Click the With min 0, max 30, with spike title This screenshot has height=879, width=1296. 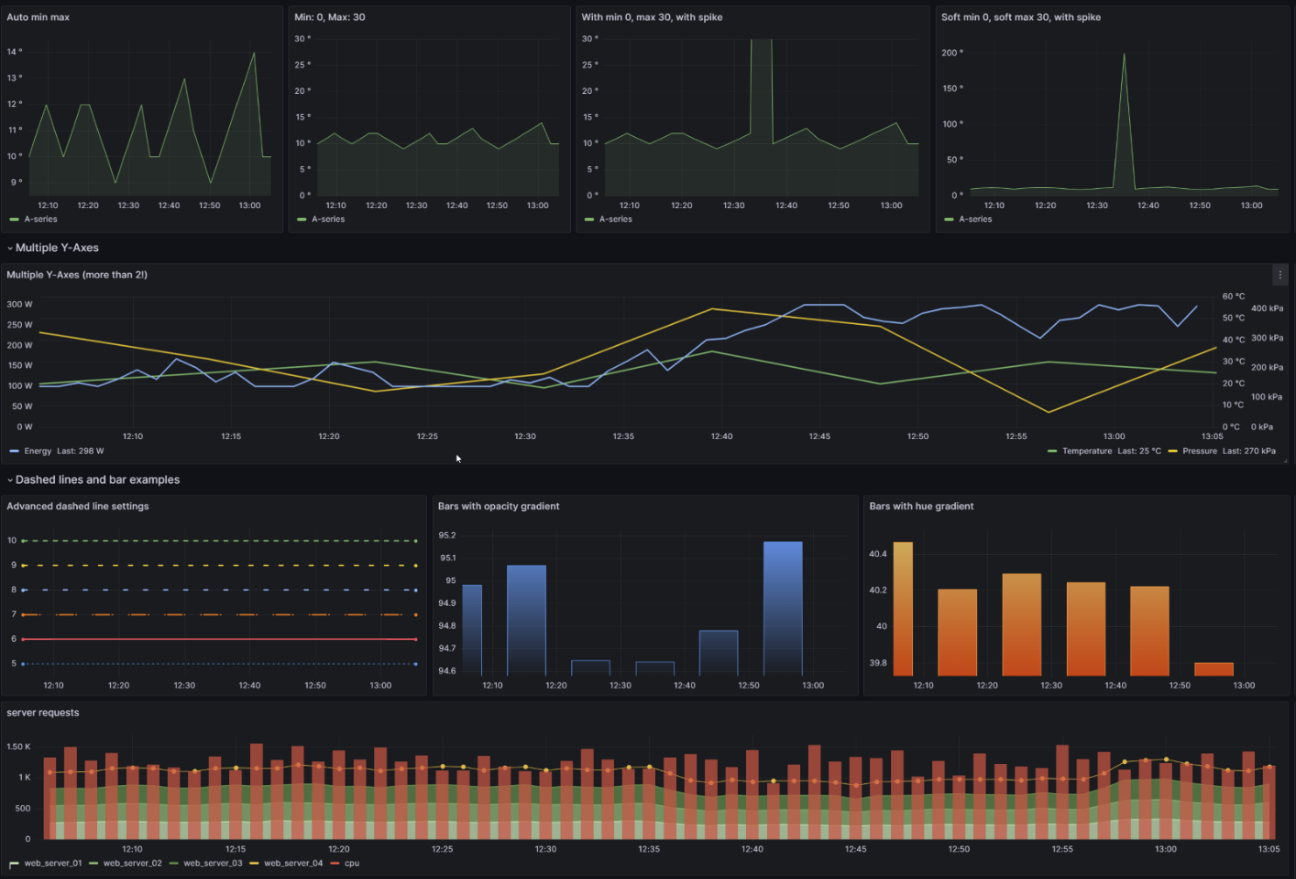[652, 17]
